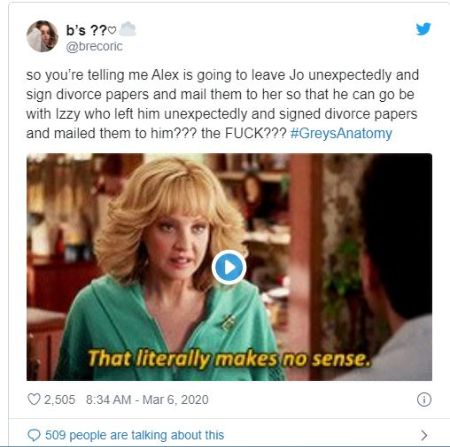Click the speech bubble reply icon
This screenshot has width=450, height=447.
click(34, 435)
